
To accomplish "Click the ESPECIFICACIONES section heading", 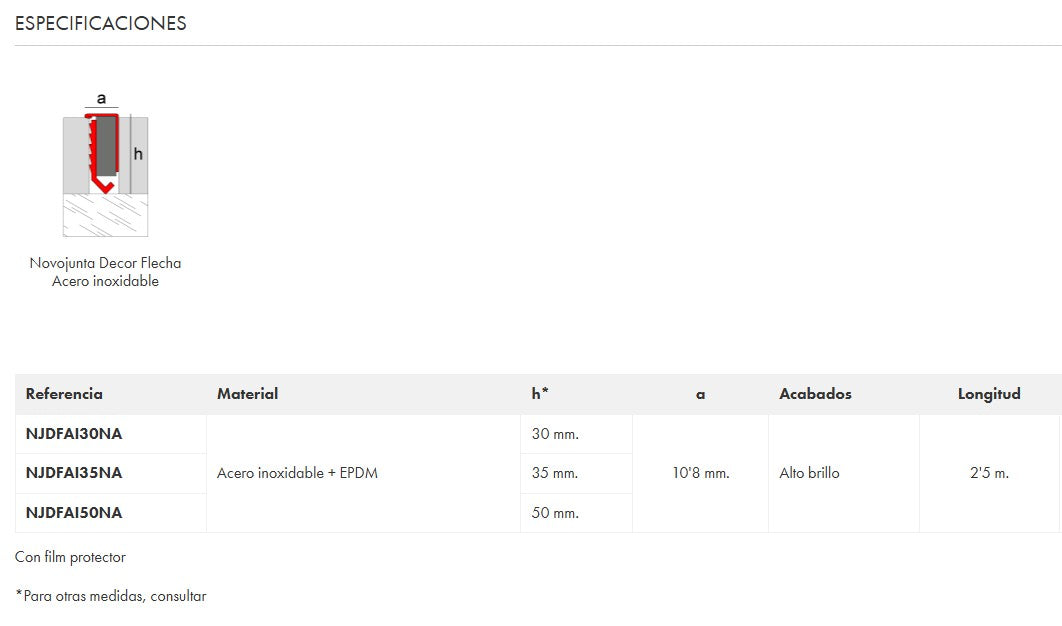I will (100, 23).
